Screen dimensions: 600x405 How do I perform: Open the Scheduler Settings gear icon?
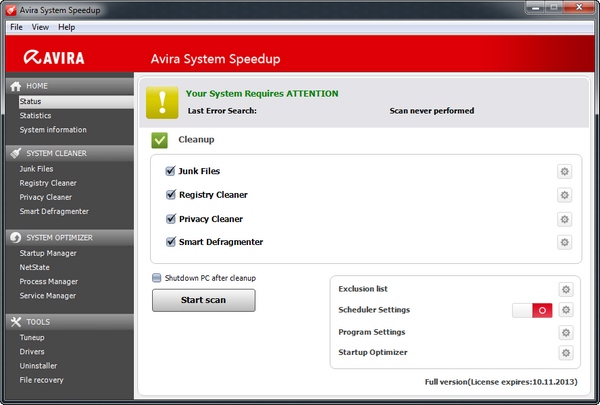click(566, 310)
